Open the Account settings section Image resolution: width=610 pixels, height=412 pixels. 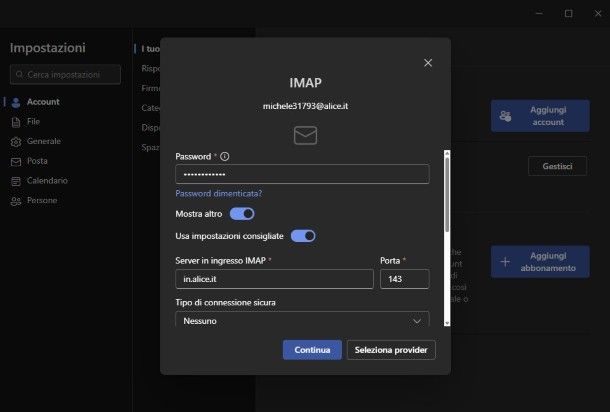(42, 102)
